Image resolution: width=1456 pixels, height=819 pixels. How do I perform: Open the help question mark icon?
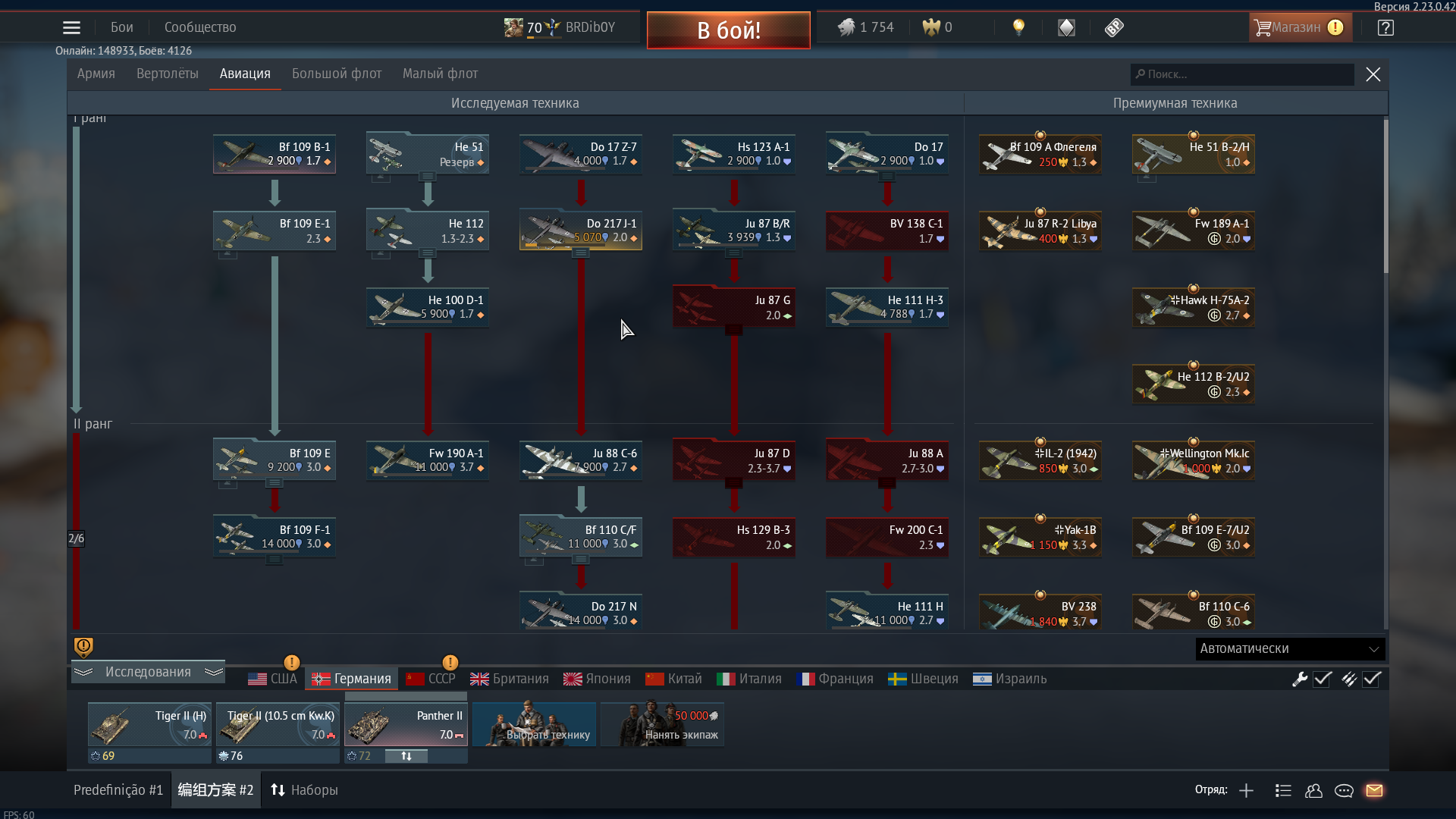[x=1385, y=28]
